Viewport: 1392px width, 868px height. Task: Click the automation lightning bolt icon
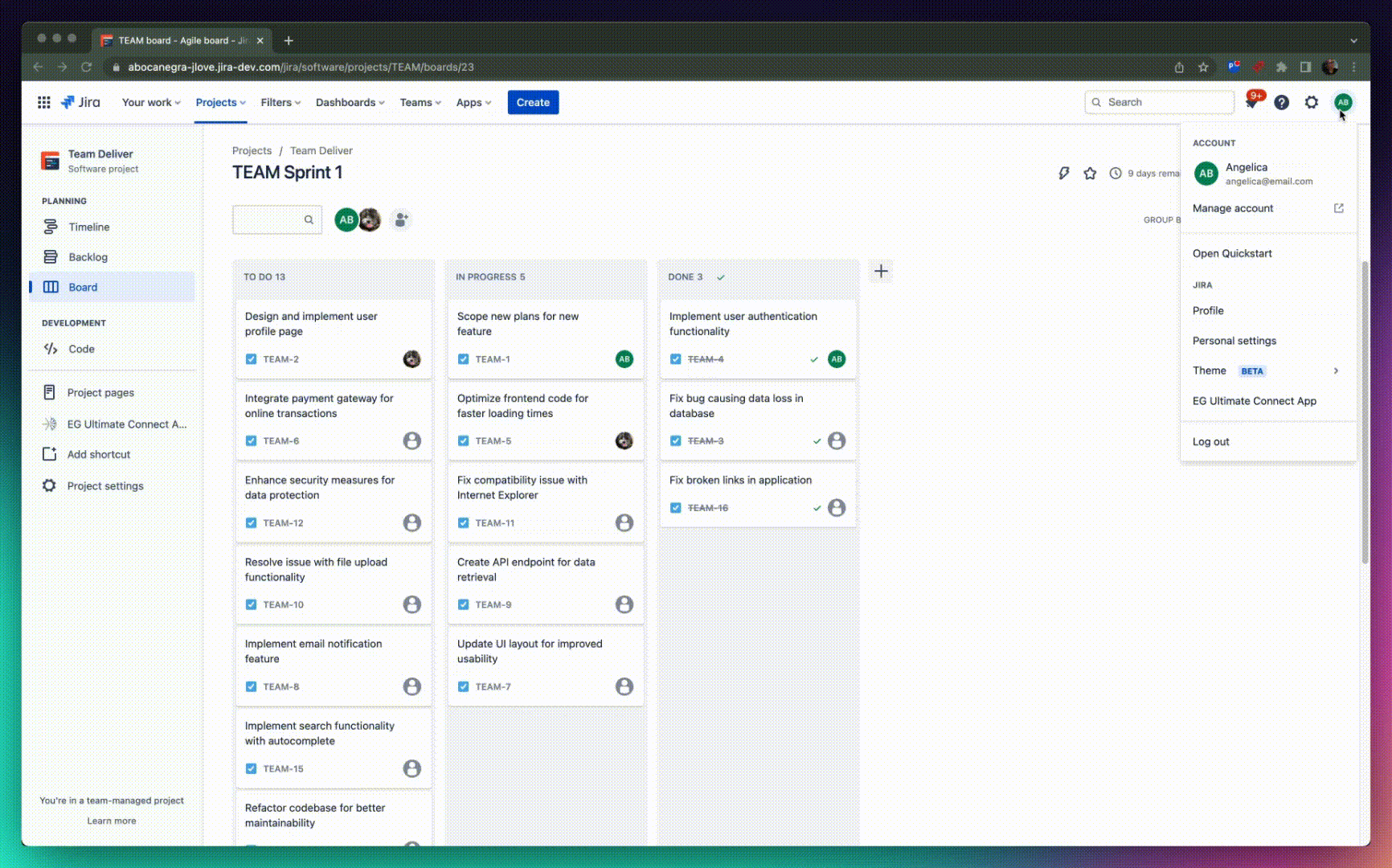point(1064,173)
